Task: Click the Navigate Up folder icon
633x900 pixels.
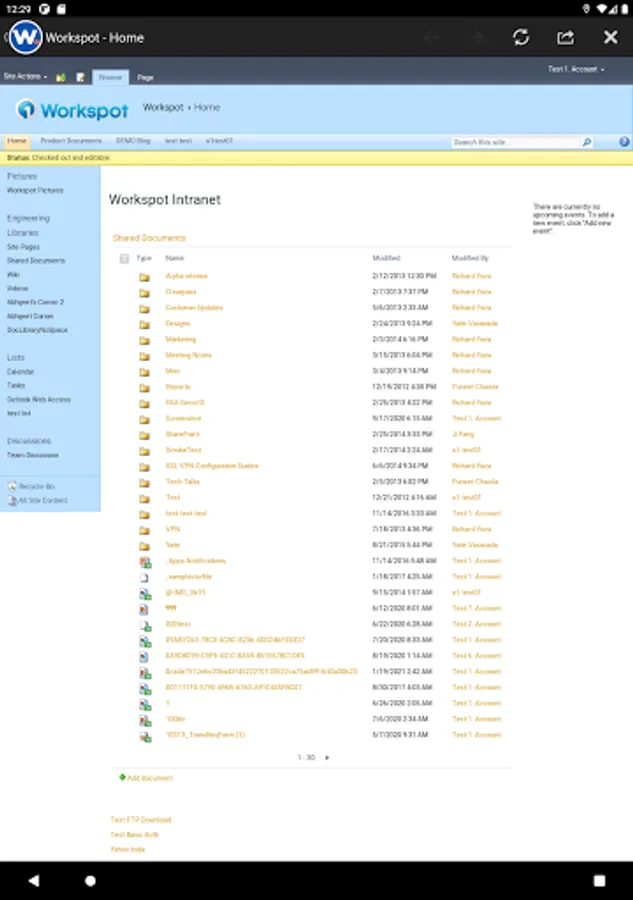Action: click(61, 77)
